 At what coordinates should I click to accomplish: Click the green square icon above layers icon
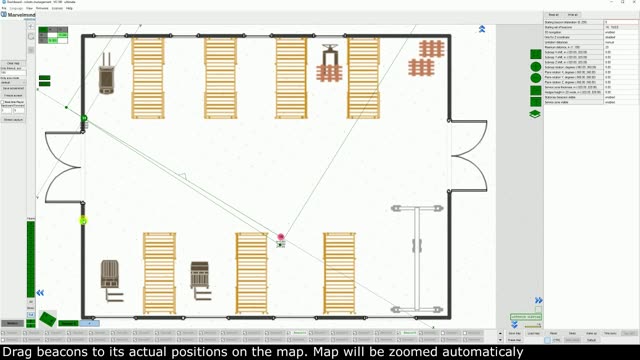point(536,102)
